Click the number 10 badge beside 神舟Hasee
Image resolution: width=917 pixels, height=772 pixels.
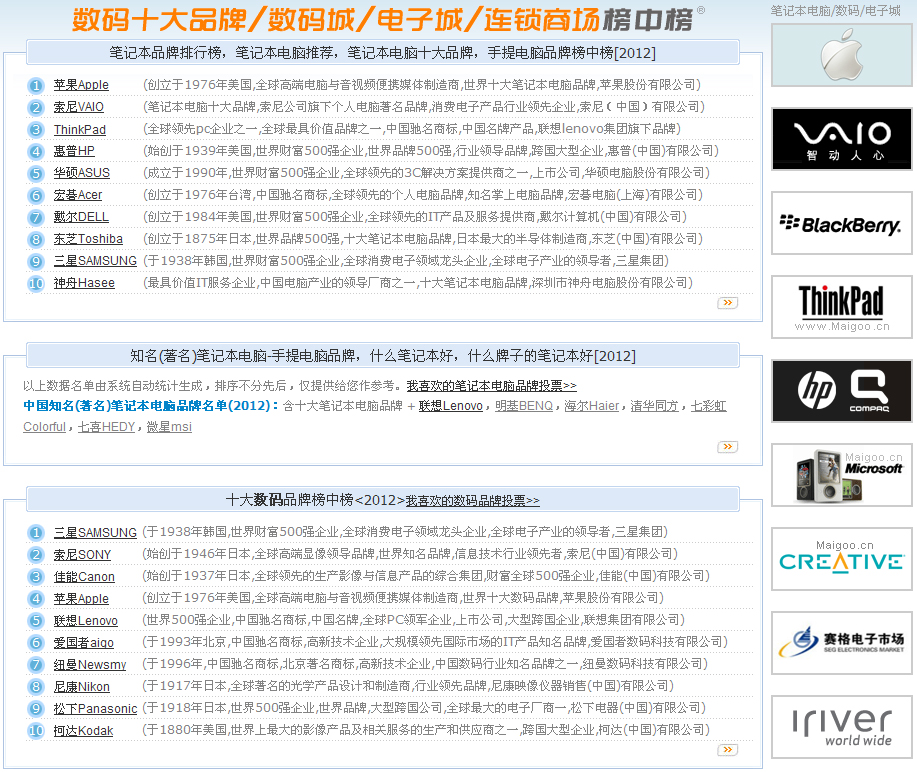[36, 284]
